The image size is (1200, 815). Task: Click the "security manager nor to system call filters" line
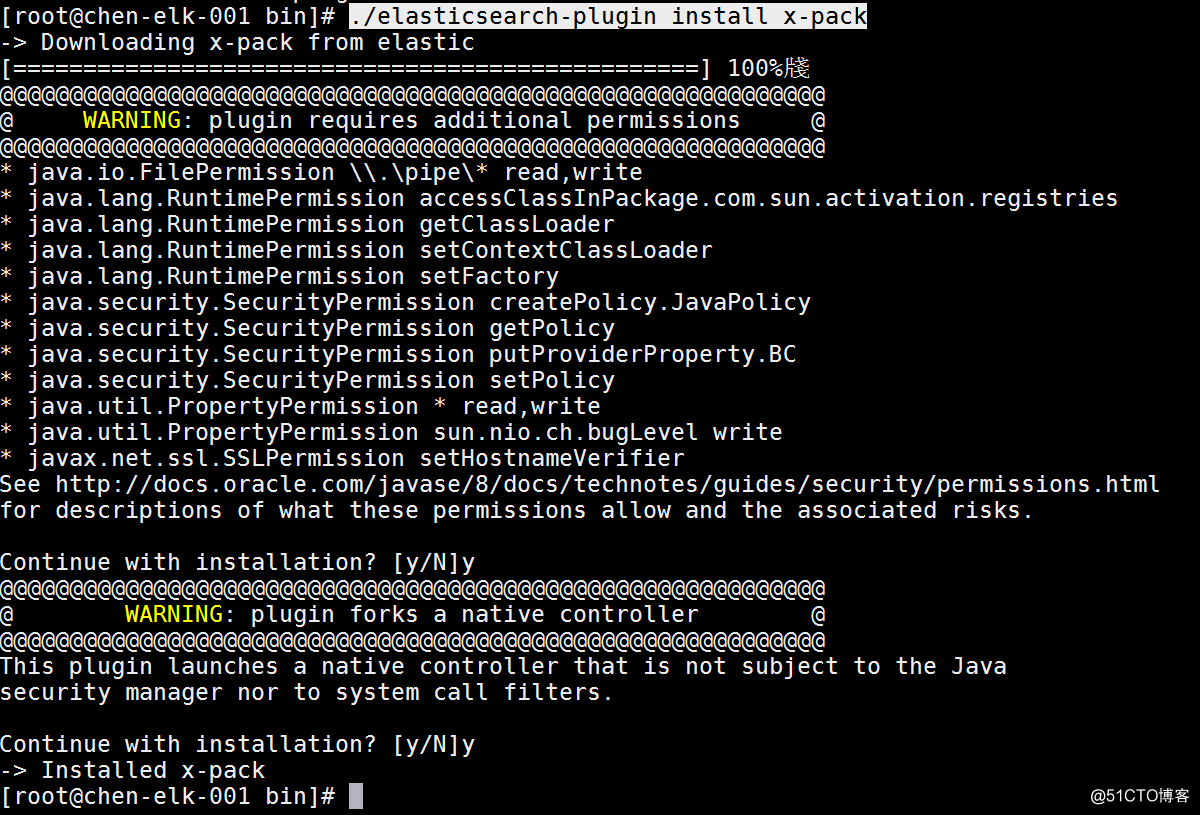(306, 693)
